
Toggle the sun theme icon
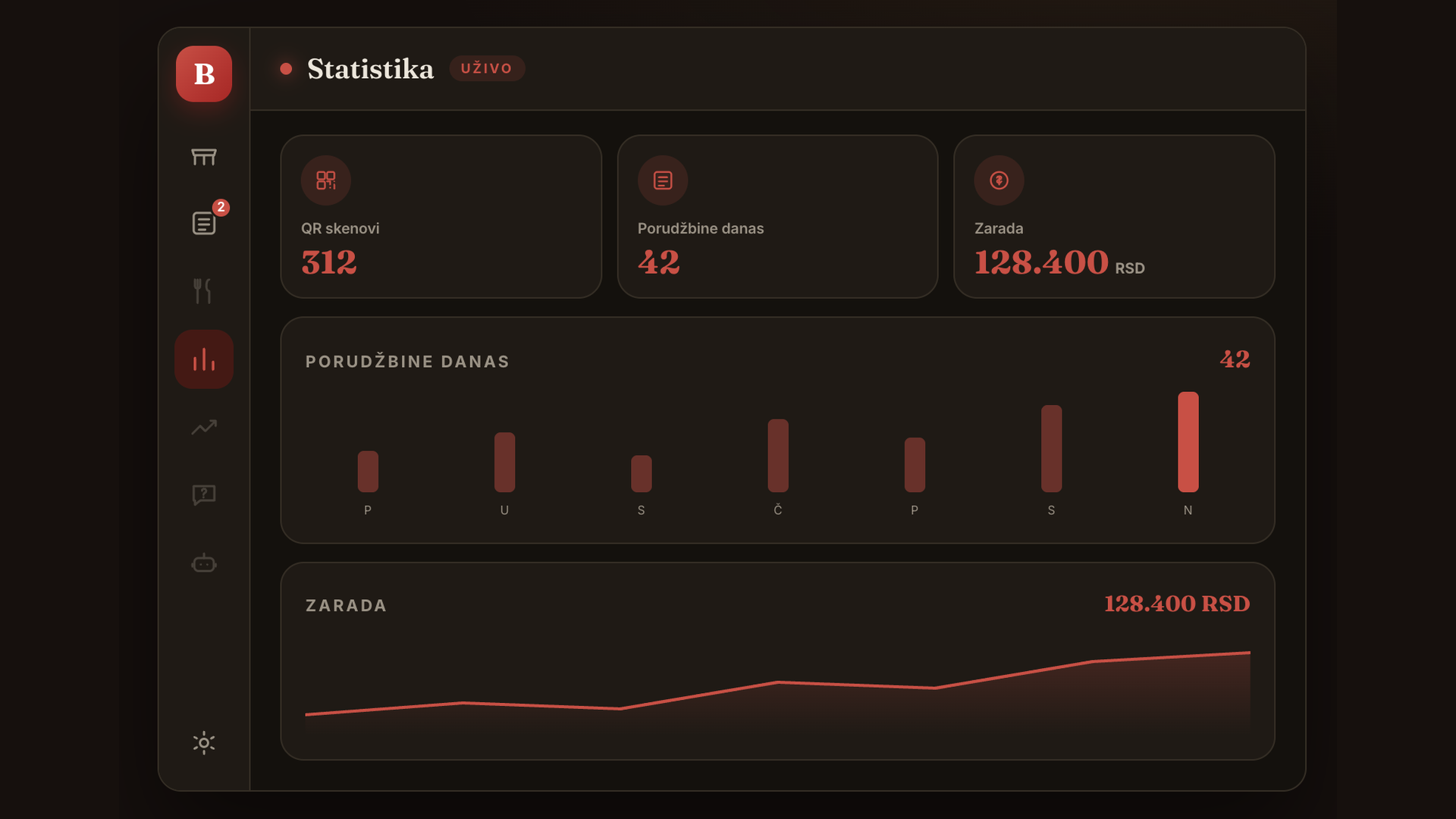204,742
